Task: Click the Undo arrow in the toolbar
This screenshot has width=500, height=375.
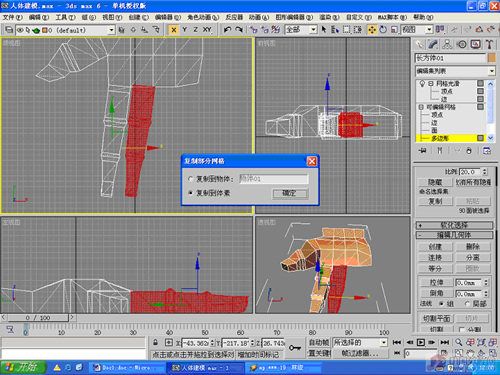Action: coord(227,30)
